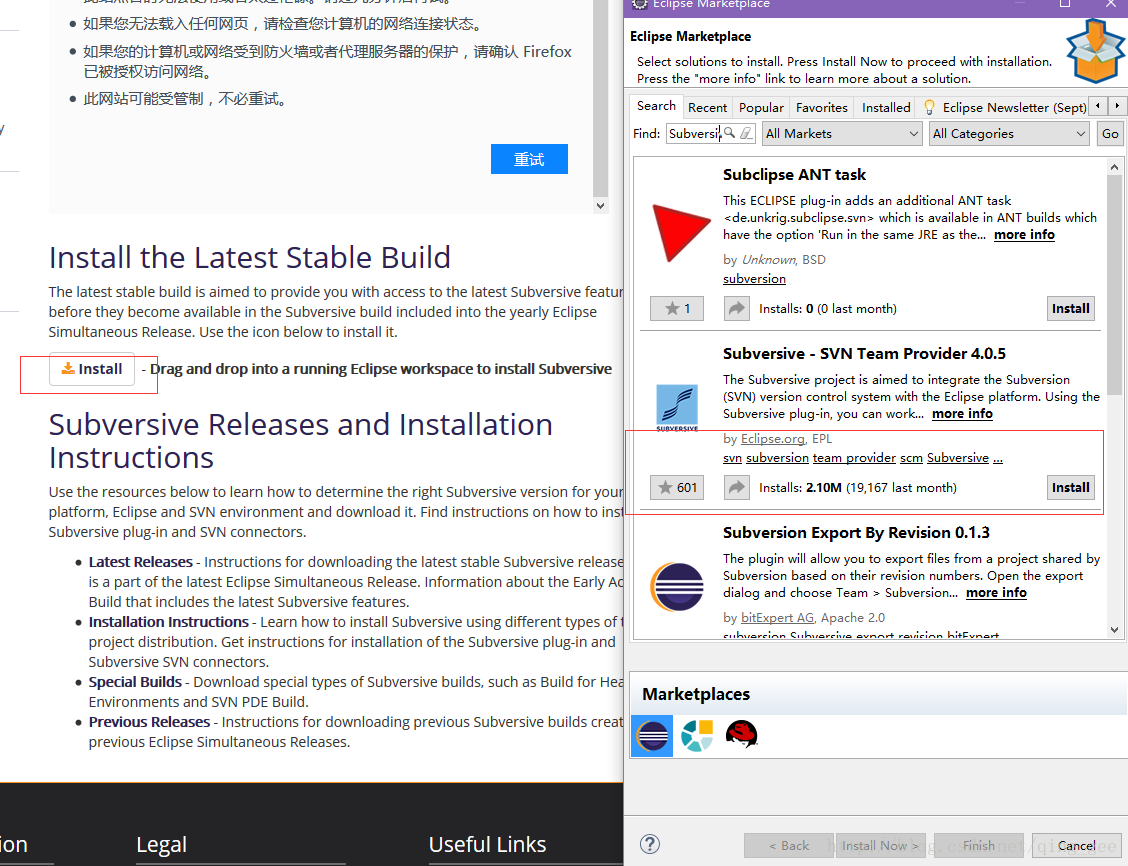1128x866 pixels.
Task: Open more info for Subversion Export By Revision
Action: pyautogui.click(x=996, y=593)
